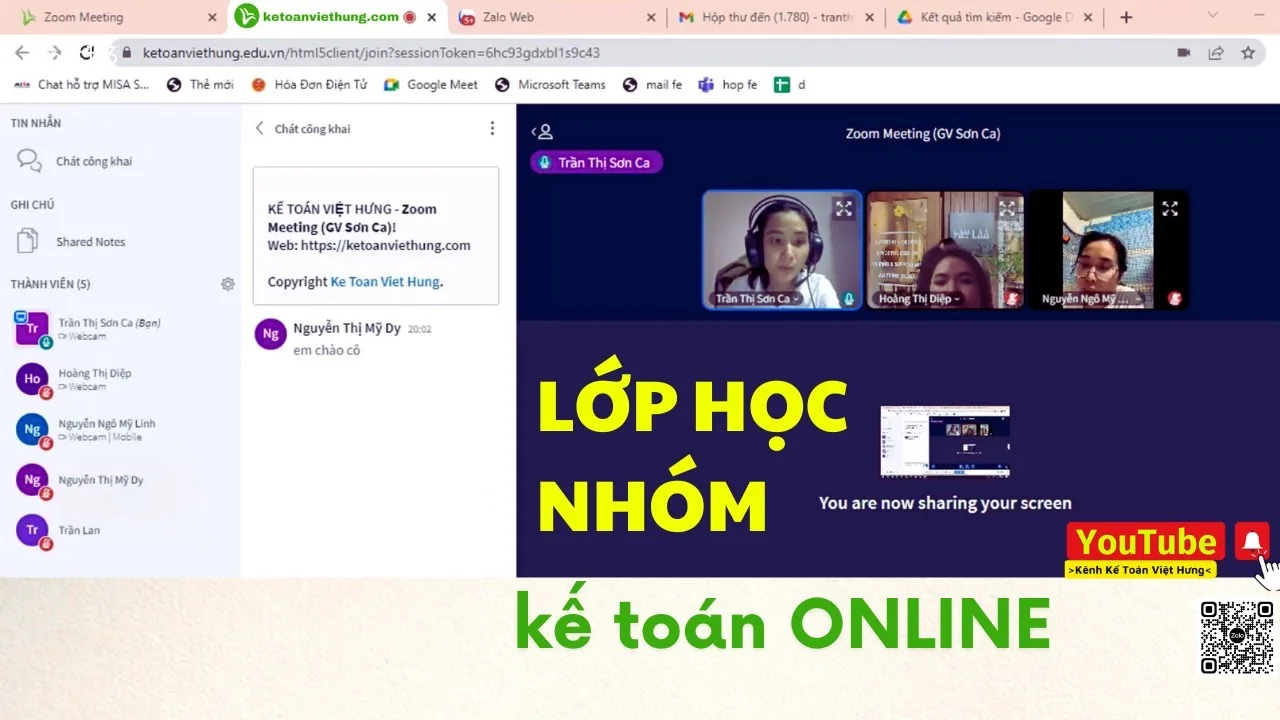Viewport: 1280px width, 720px height.
Task: Open mail fe bookmark
Action: click(x=652, y=85)
